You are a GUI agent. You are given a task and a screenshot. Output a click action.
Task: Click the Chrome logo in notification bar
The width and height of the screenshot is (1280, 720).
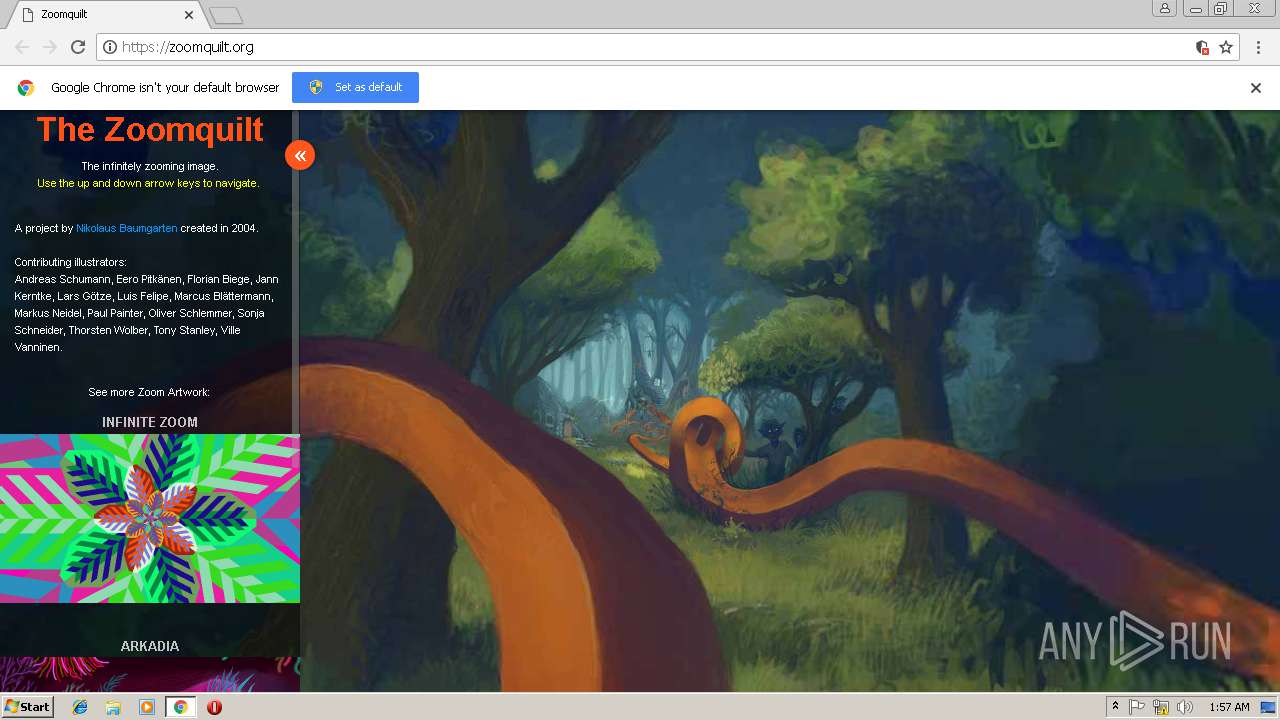point(26,88)
